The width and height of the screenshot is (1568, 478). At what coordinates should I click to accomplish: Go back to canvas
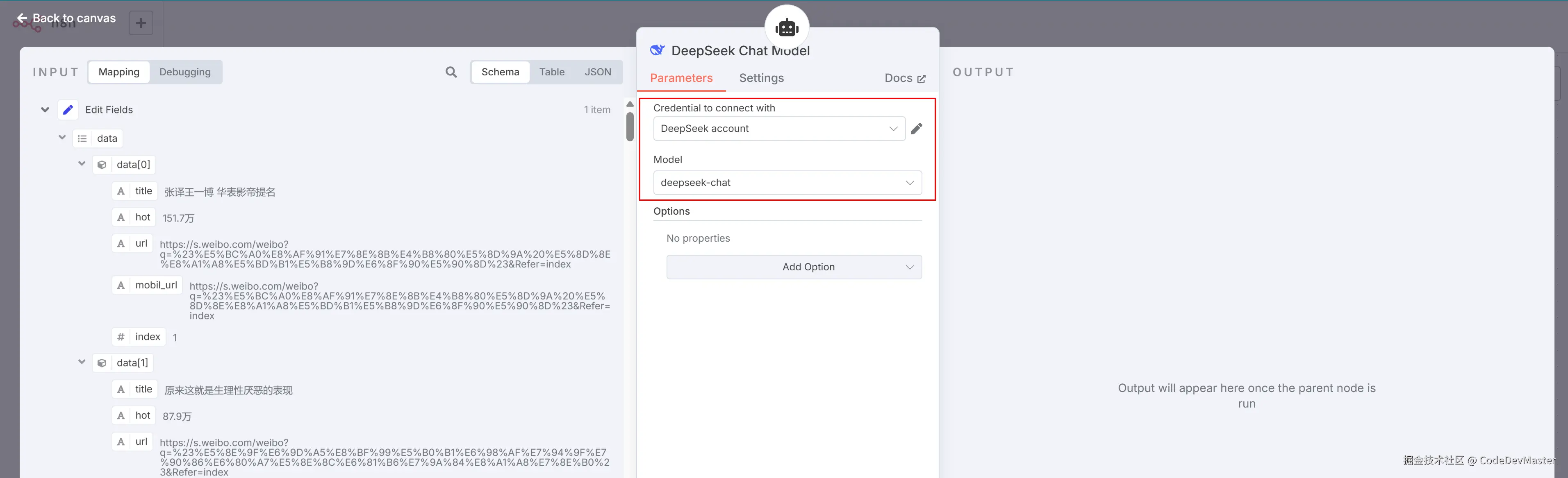pos(66,18)
